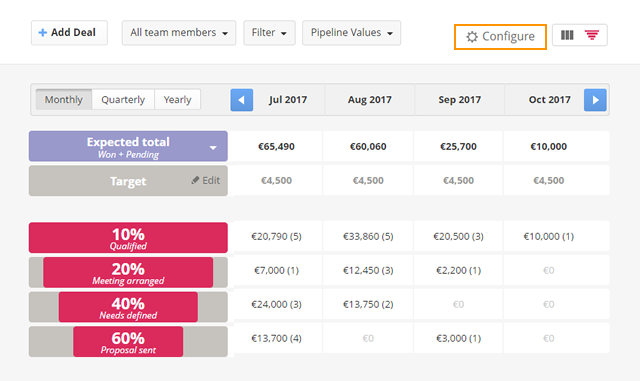
Task: Click the 40% Needs defined funnel bar
Action: [x=128, y=307]
